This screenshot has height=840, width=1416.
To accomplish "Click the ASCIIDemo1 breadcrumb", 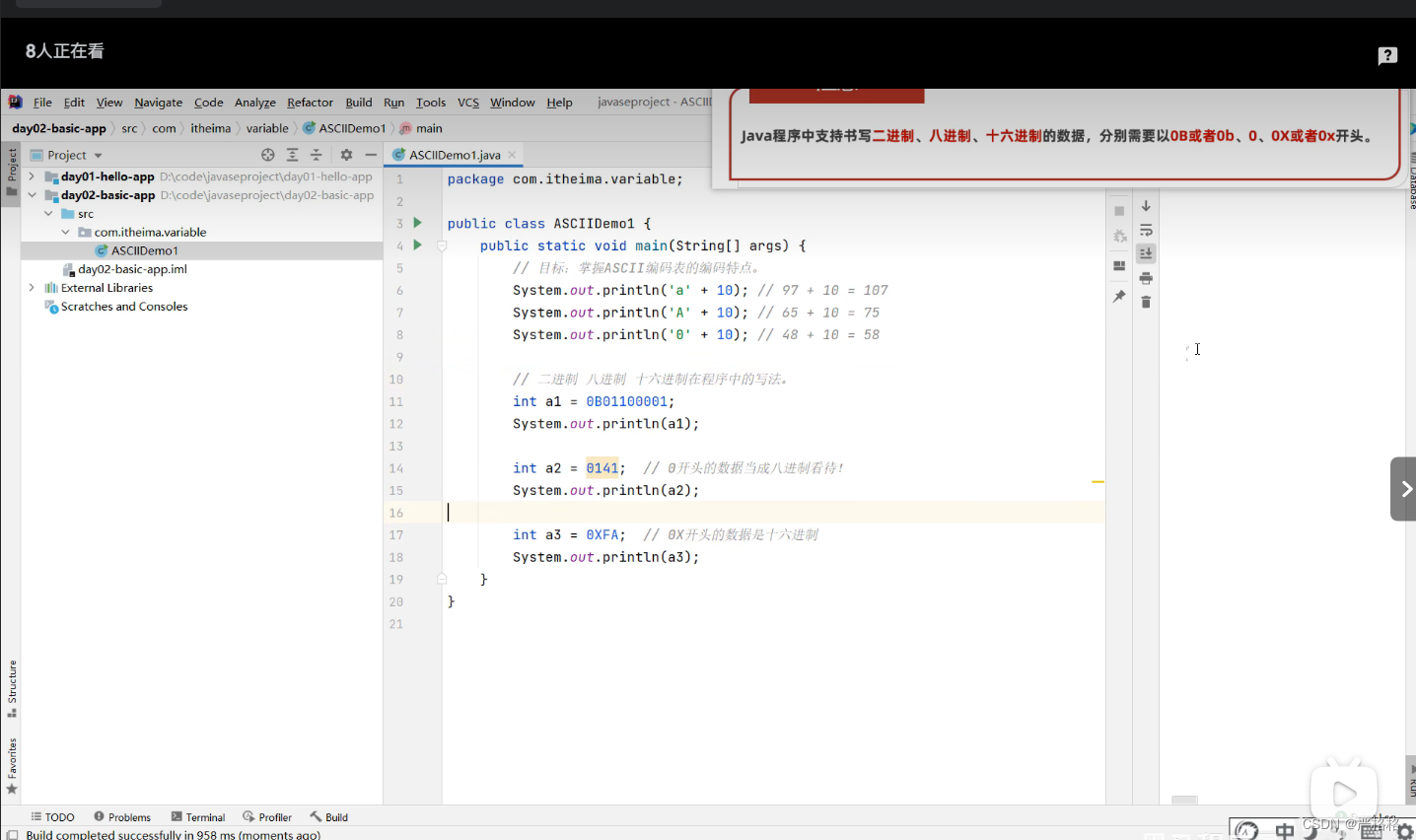I will click(344, 128).
